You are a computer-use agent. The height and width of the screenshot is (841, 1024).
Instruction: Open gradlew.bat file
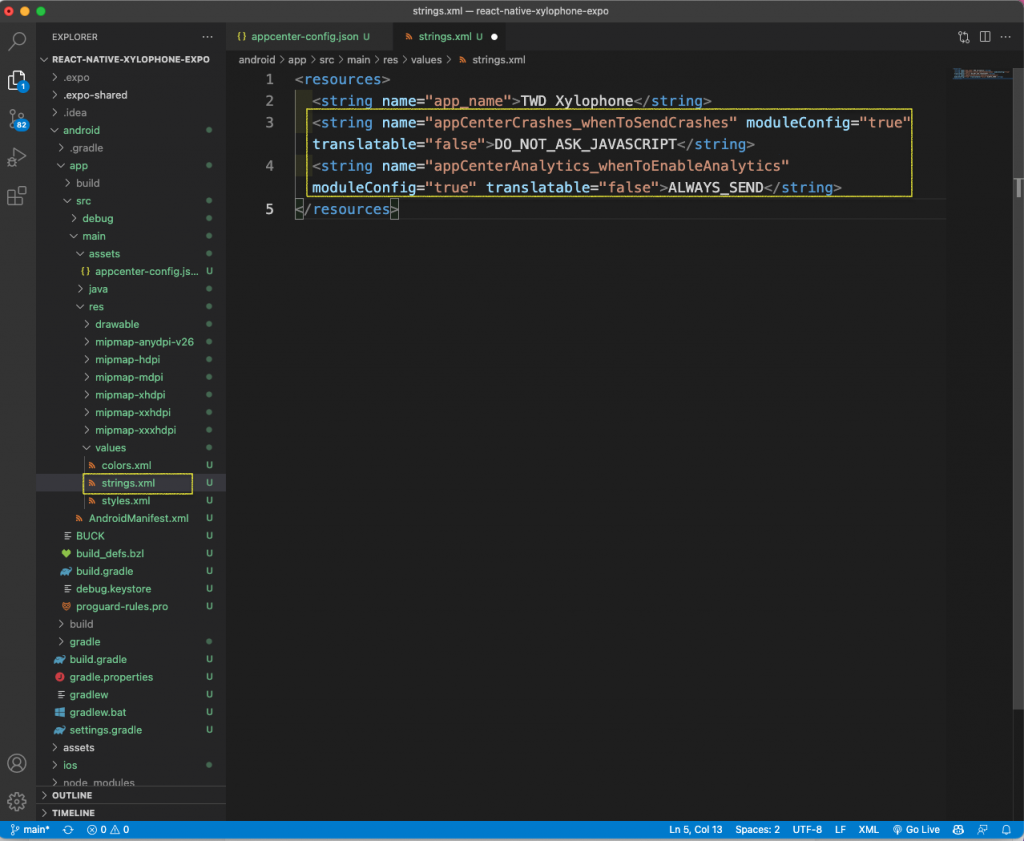tap(131, 712)
